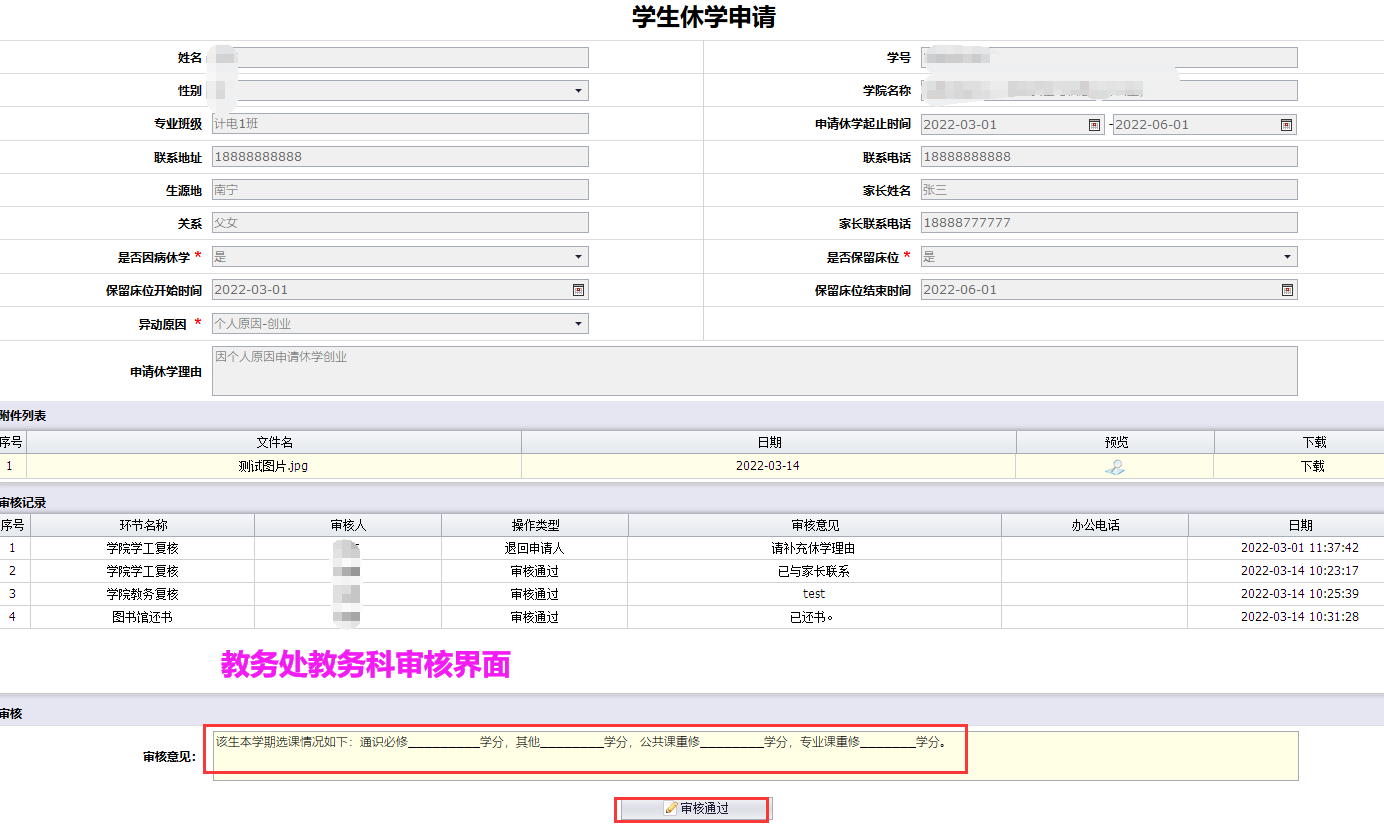The image size is (1384, 830).
Task: Click calendar icon for 保留床位结束时间
Action: click(x=1287, y=290)
